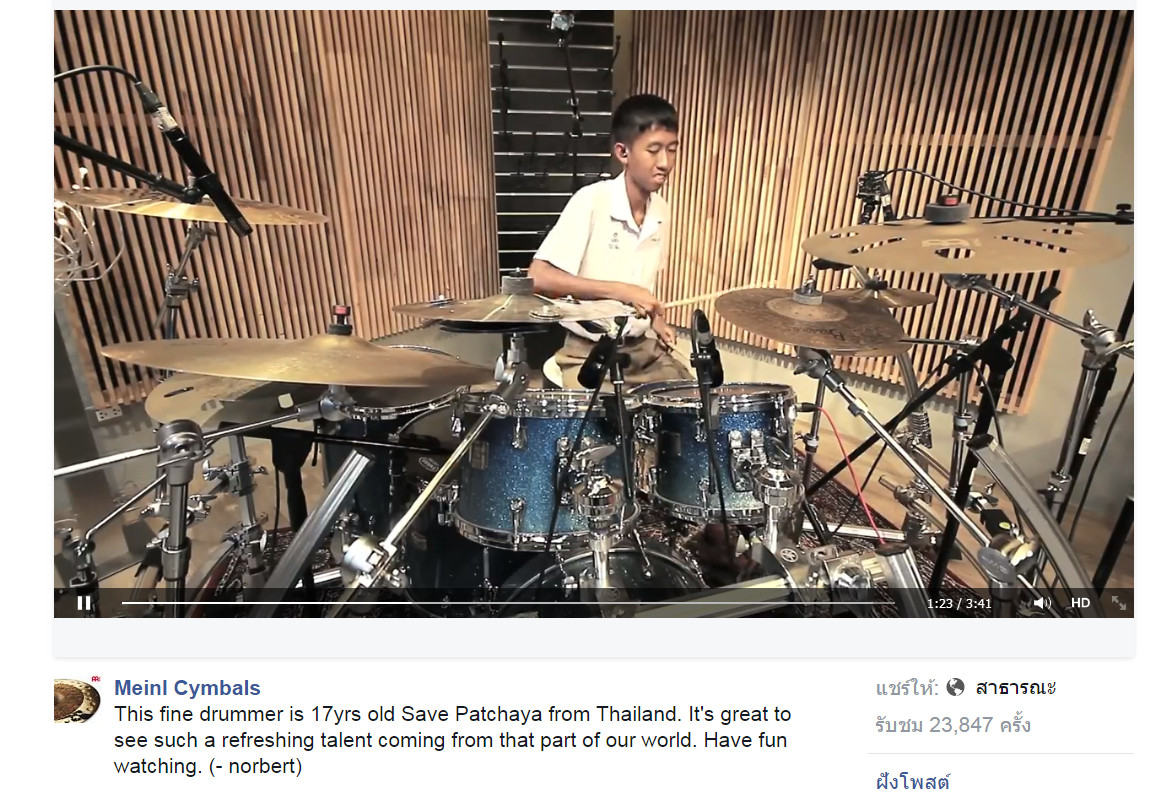Seek to the start of the progress bar
1156x792 pixels.
124,602
